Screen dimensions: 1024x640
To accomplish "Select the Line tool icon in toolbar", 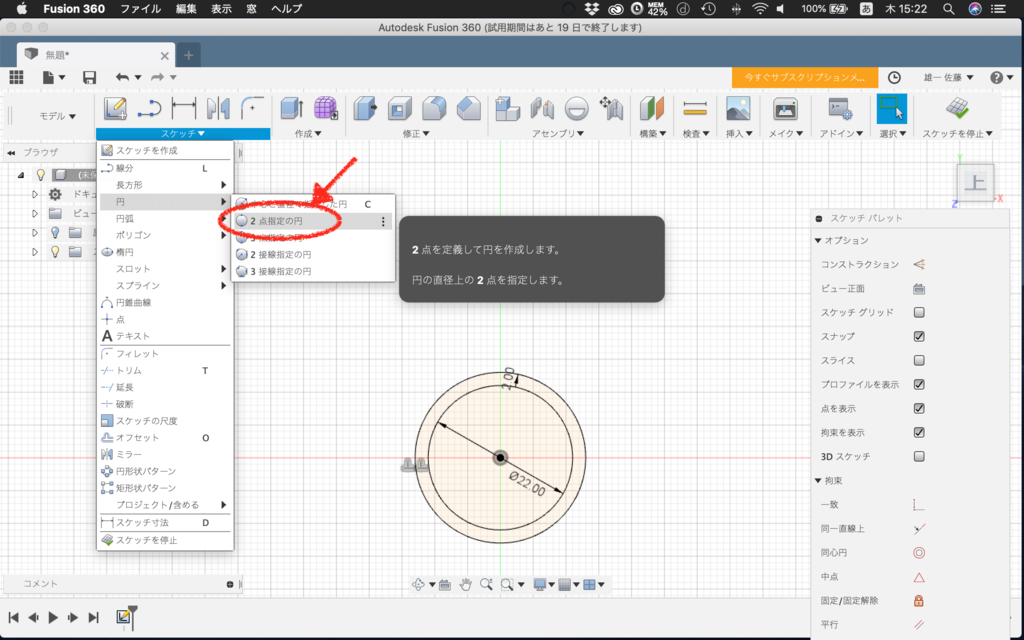I will [150, 108].
